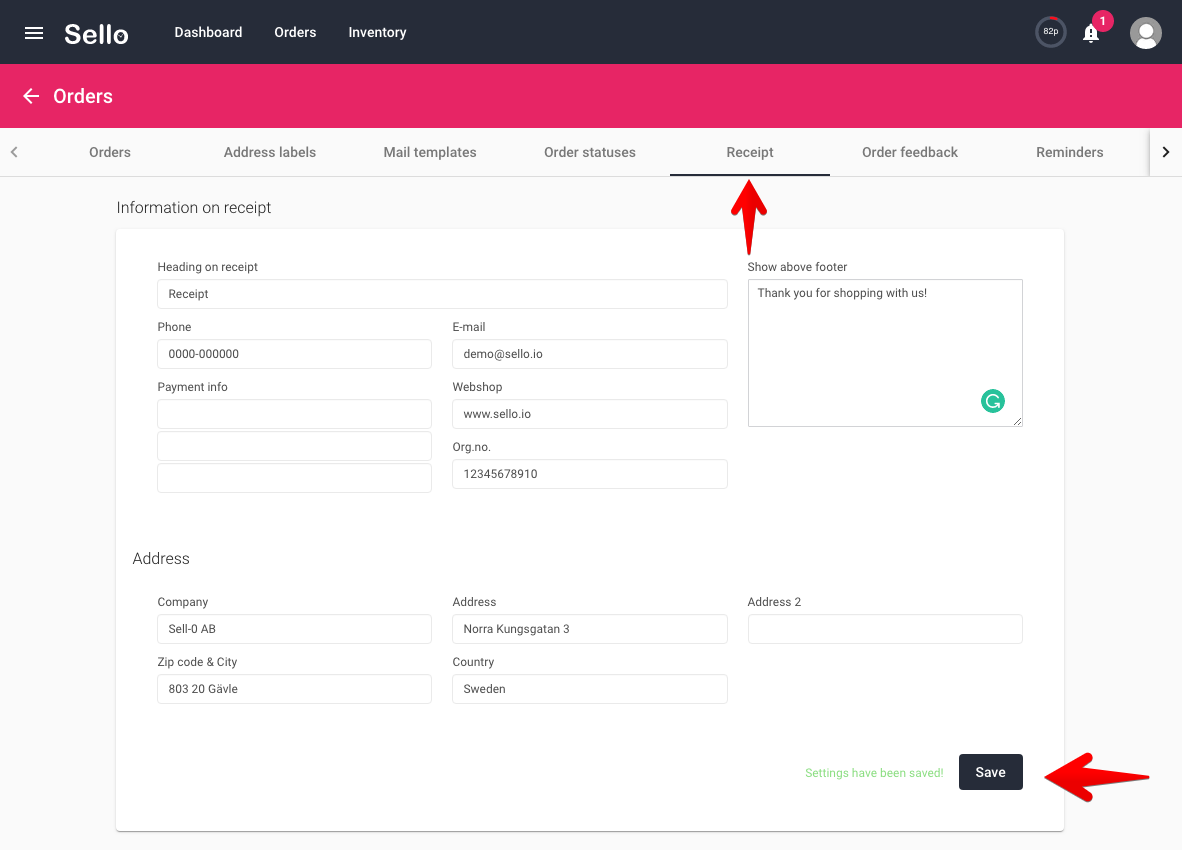Select the Address labels tab

point(270,152)
